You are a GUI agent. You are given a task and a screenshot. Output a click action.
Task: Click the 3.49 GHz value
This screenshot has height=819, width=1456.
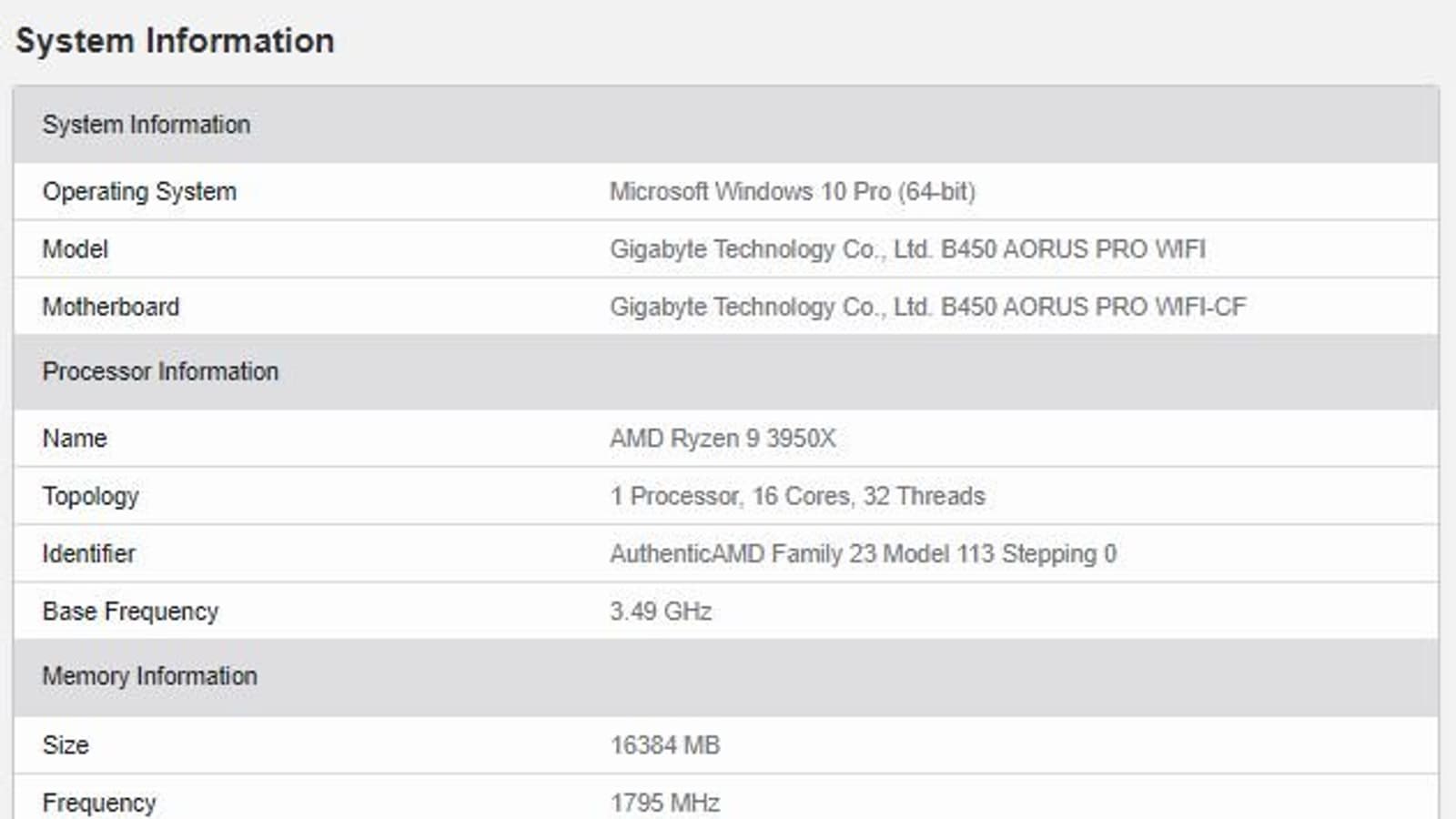coord(661,612)
